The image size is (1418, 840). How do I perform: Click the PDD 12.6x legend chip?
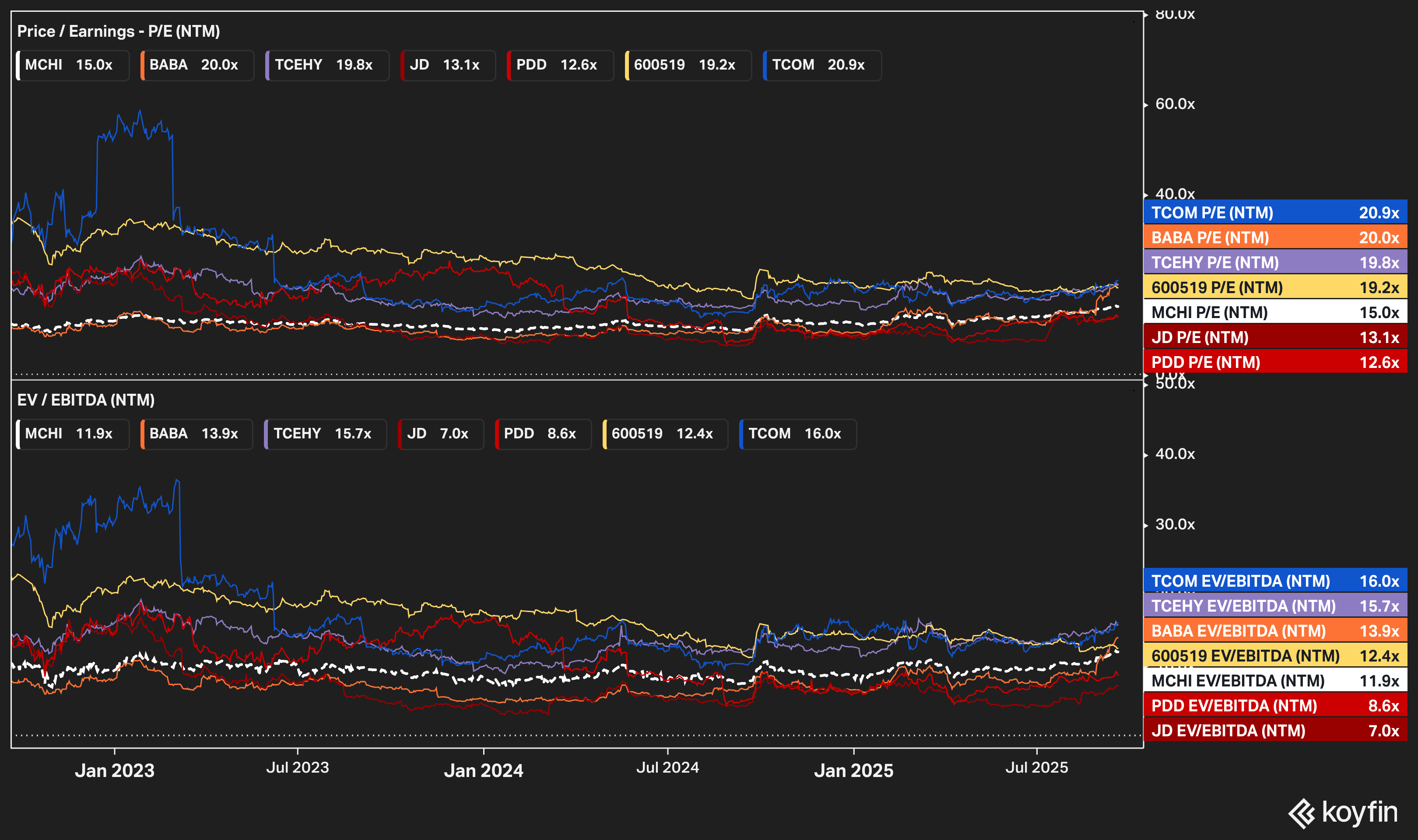tap(560, 65)
